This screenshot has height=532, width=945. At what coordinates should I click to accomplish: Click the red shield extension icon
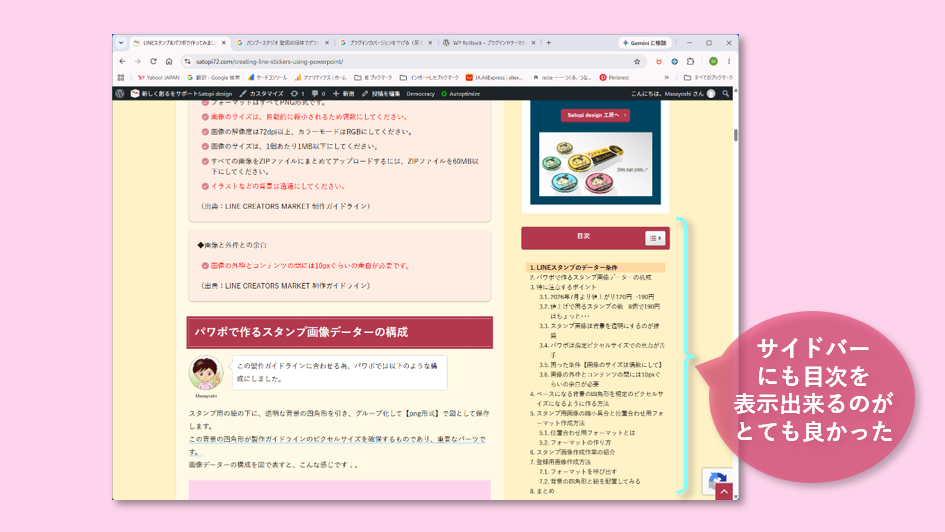coord(659,61)
